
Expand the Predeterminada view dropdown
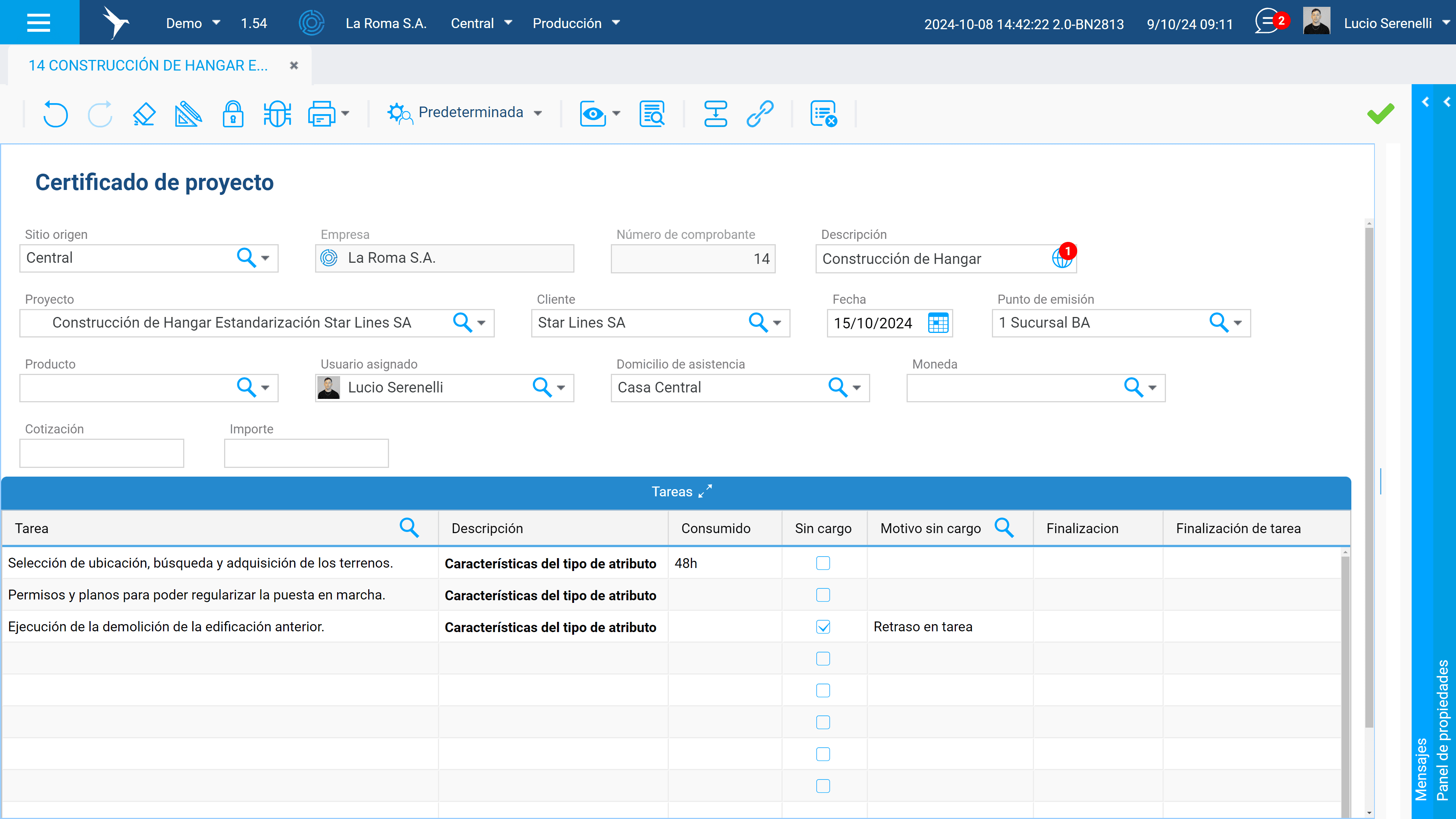point(538,113)
